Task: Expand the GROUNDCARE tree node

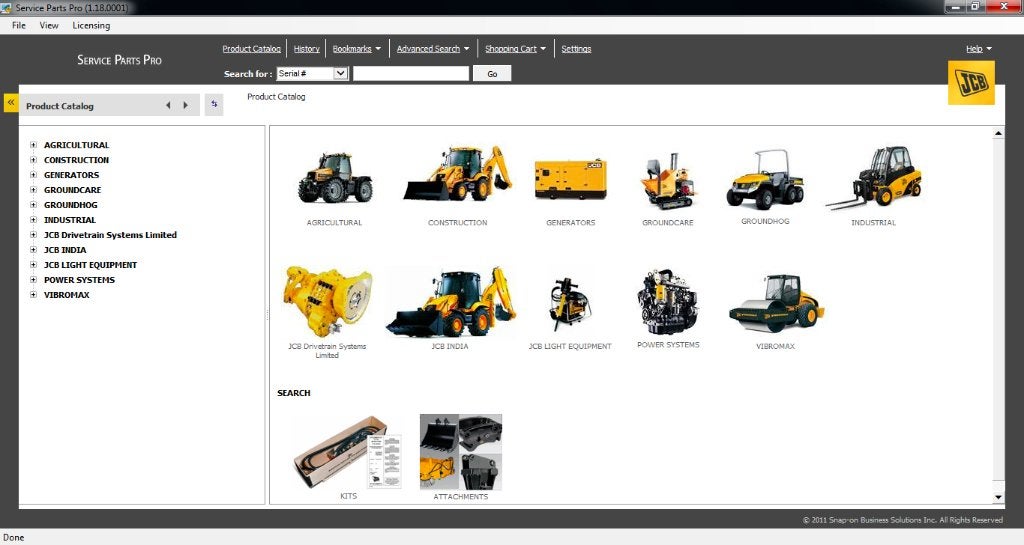Action: tap(33, 190)
